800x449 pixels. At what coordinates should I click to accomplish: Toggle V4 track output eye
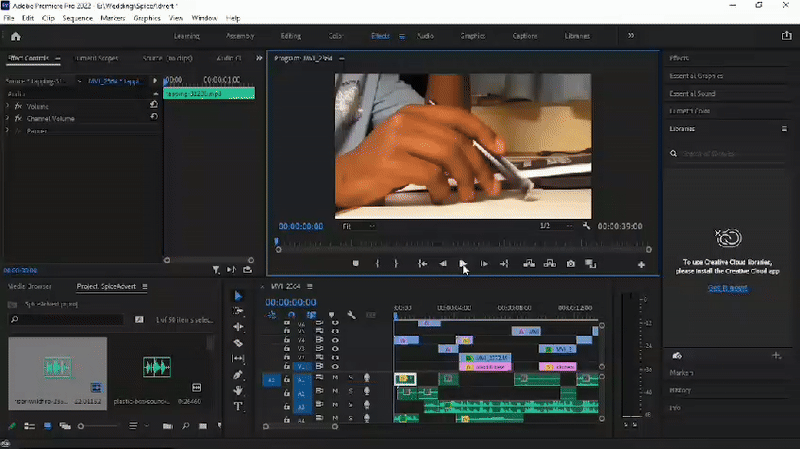click(335, 340)
